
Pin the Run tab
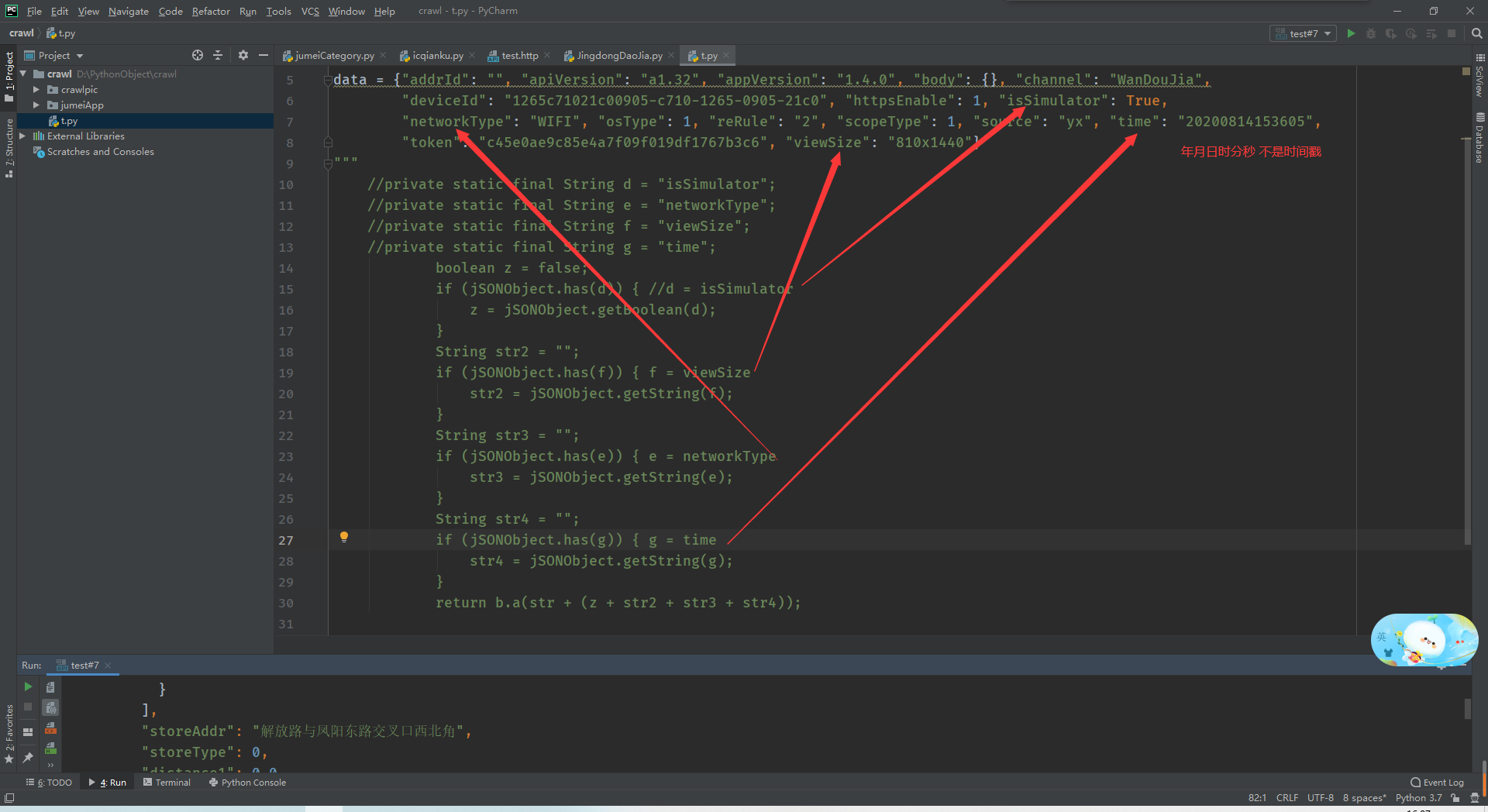coord(28,757)
